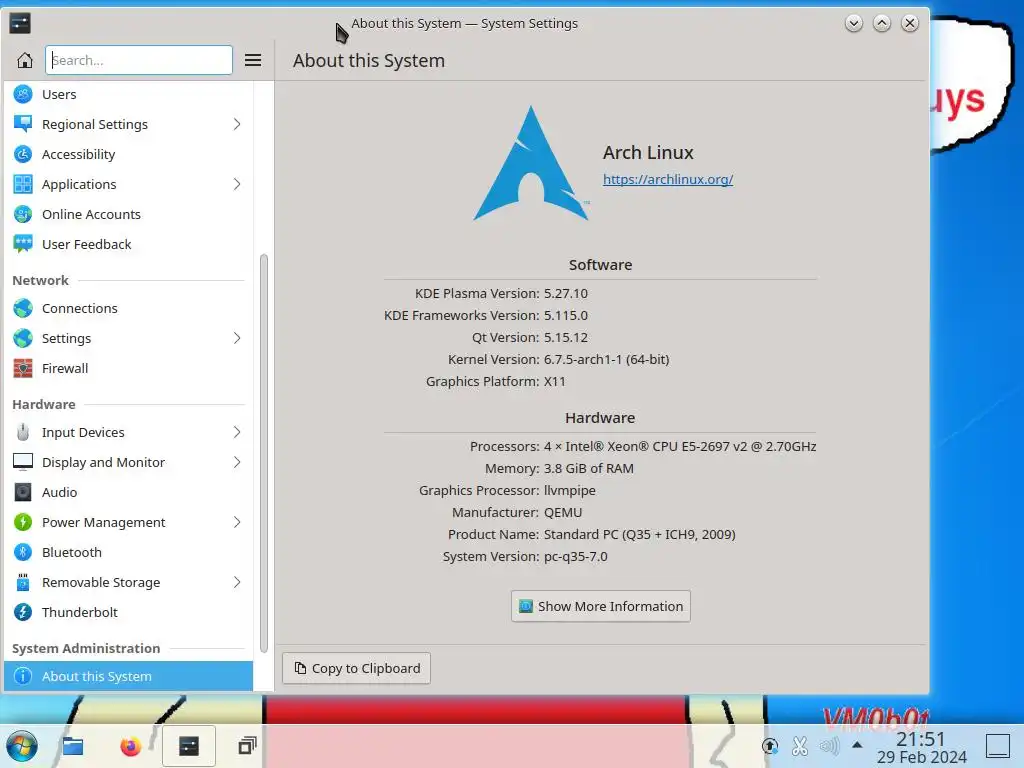Click the Removable Storage USB icon
1024x768 pixels.
click(x=23, y=583)
